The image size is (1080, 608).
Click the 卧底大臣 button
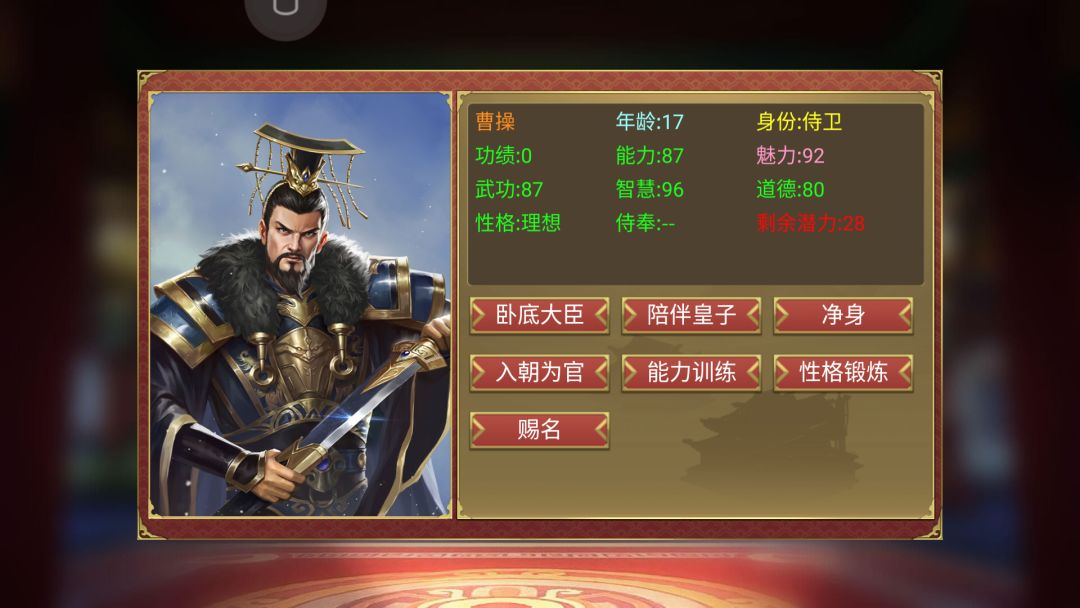(539, 315)
